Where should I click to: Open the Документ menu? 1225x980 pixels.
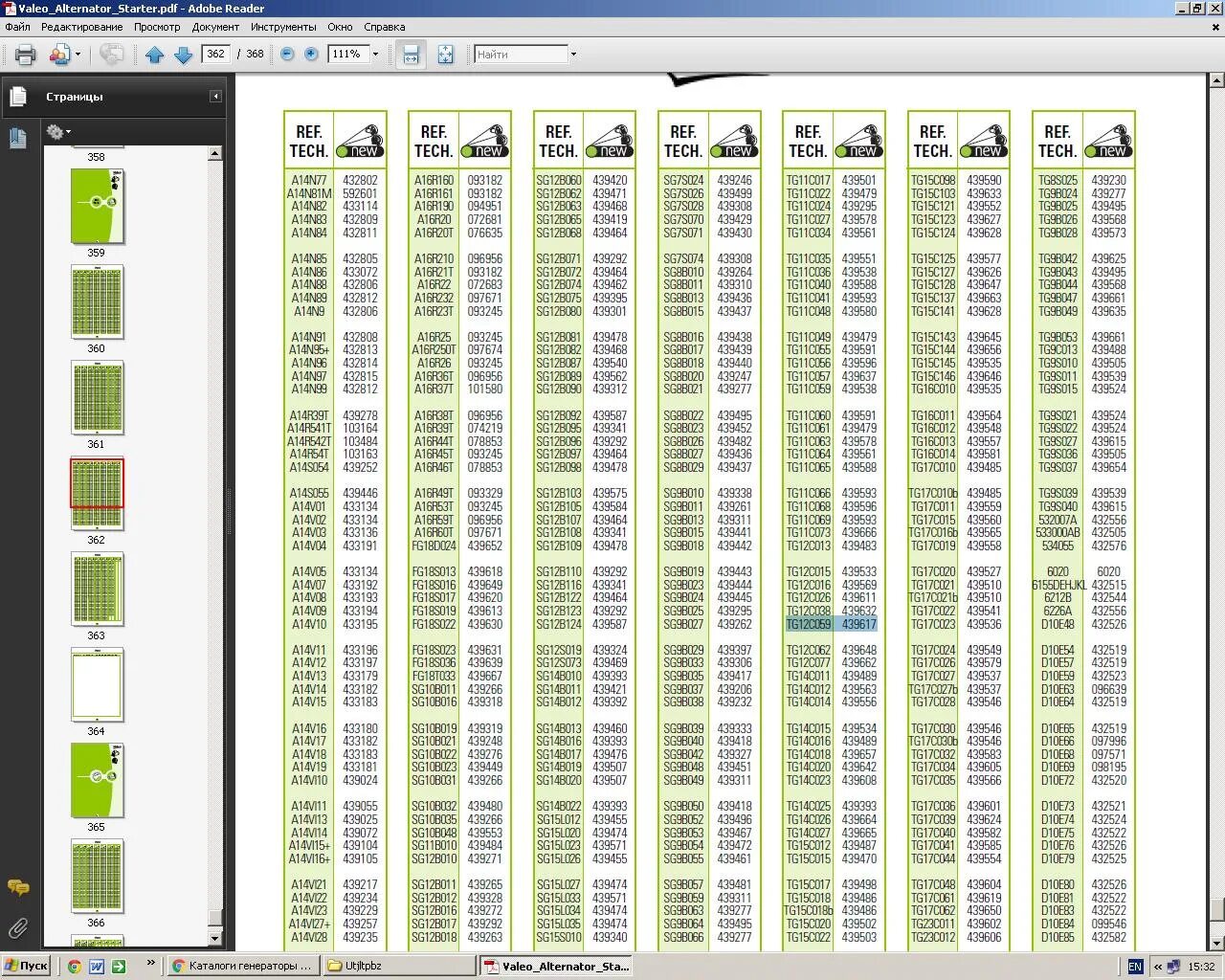215,27
